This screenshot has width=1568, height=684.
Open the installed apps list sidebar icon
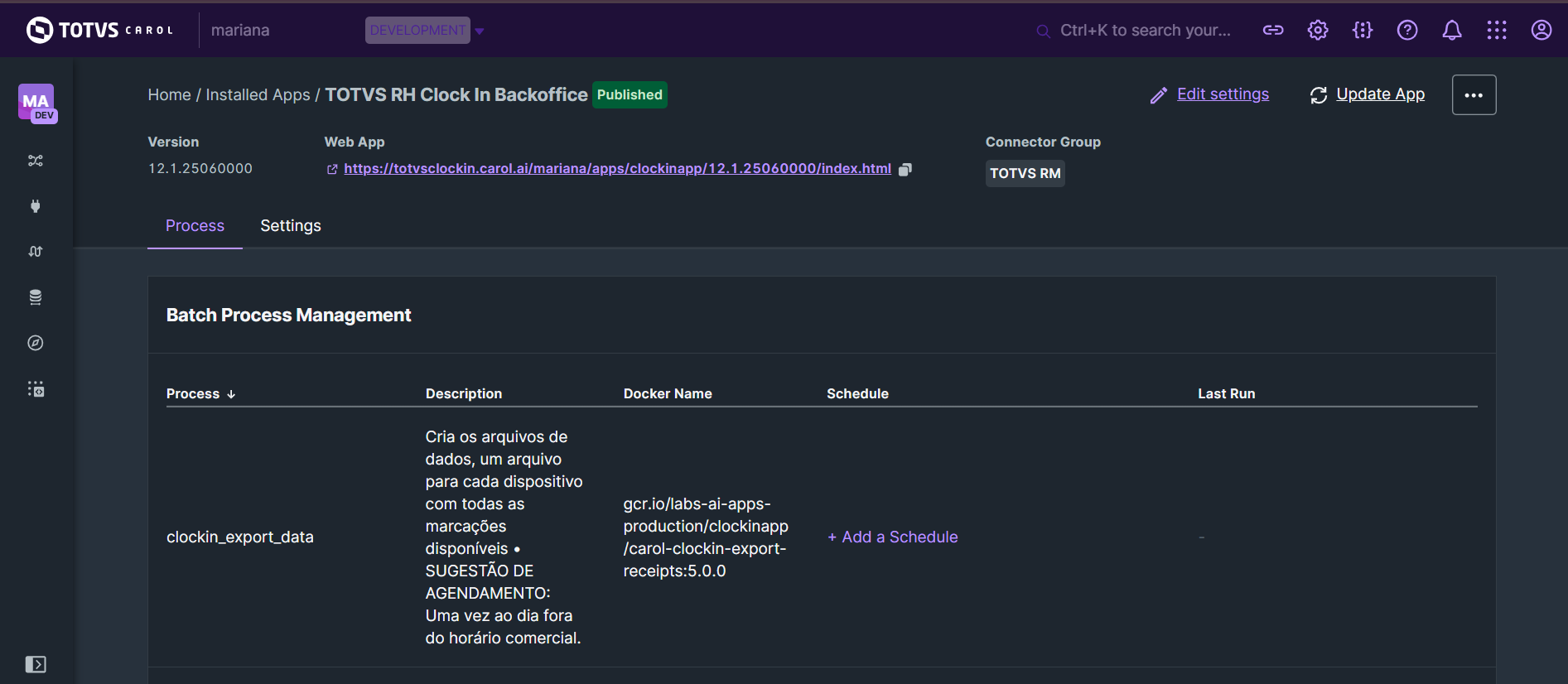(36, 388)
